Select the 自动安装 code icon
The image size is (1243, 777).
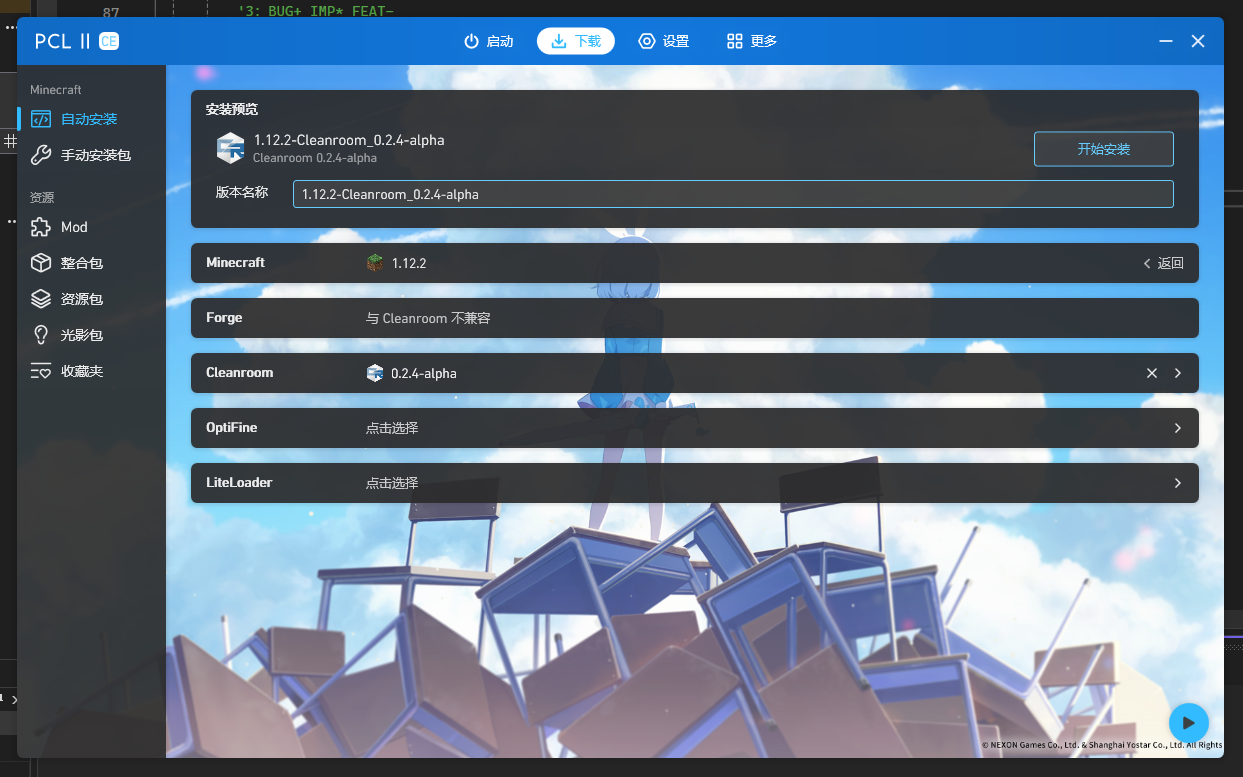pos(40,119)
